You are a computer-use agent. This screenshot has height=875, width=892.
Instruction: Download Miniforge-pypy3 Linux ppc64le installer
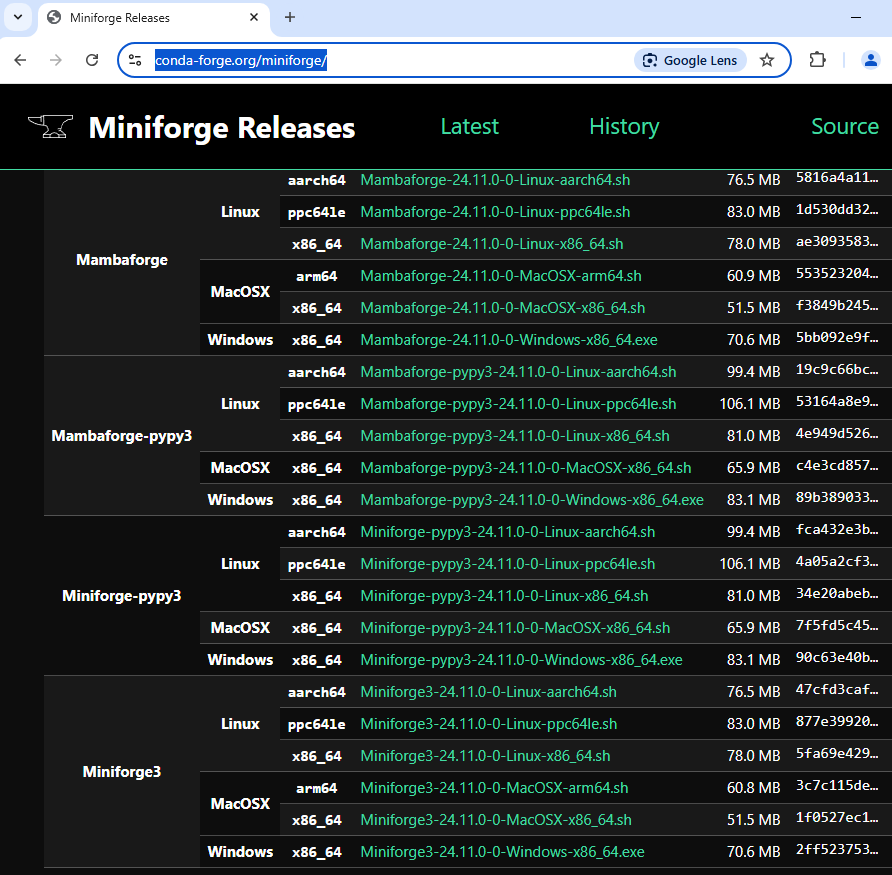[507, 564]
